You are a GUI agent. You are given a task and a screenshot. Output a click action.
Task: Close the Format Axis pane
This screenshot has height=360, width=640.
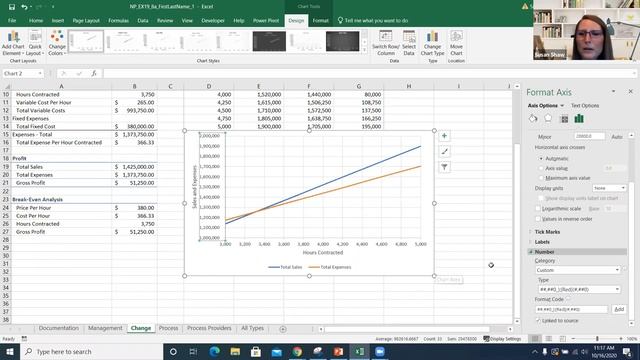[x=631, y=92]
